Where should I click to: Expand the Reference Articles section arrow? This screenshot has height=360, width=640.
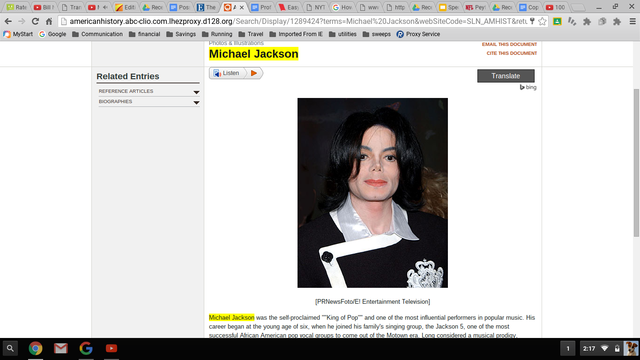click(196, 92)
